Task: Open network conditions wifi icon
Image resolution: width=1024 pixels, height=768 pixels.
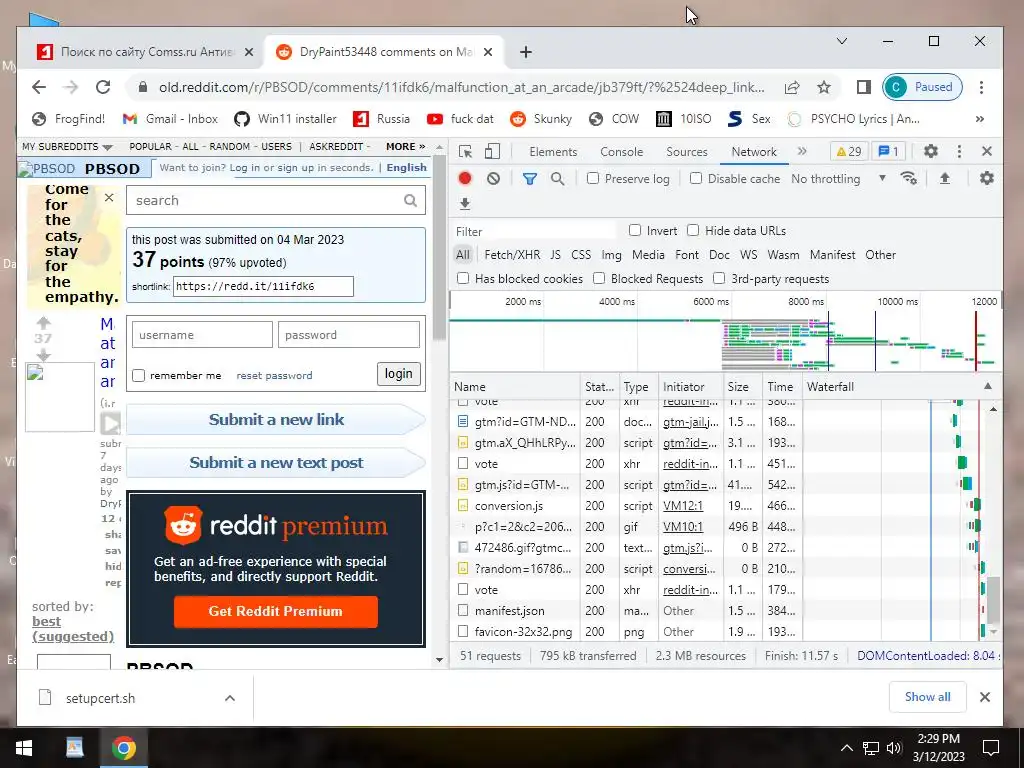Action: [x=908, y=178]
